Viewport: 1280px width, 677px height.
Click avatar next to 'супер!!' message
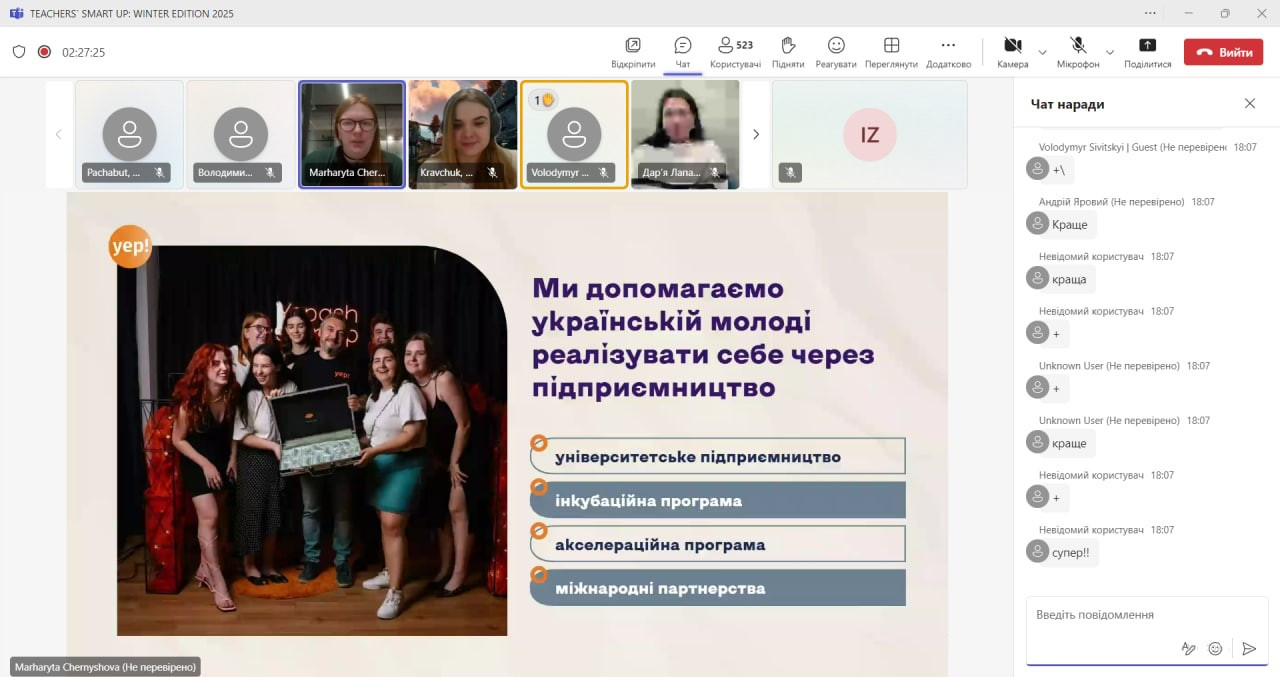1037,550
